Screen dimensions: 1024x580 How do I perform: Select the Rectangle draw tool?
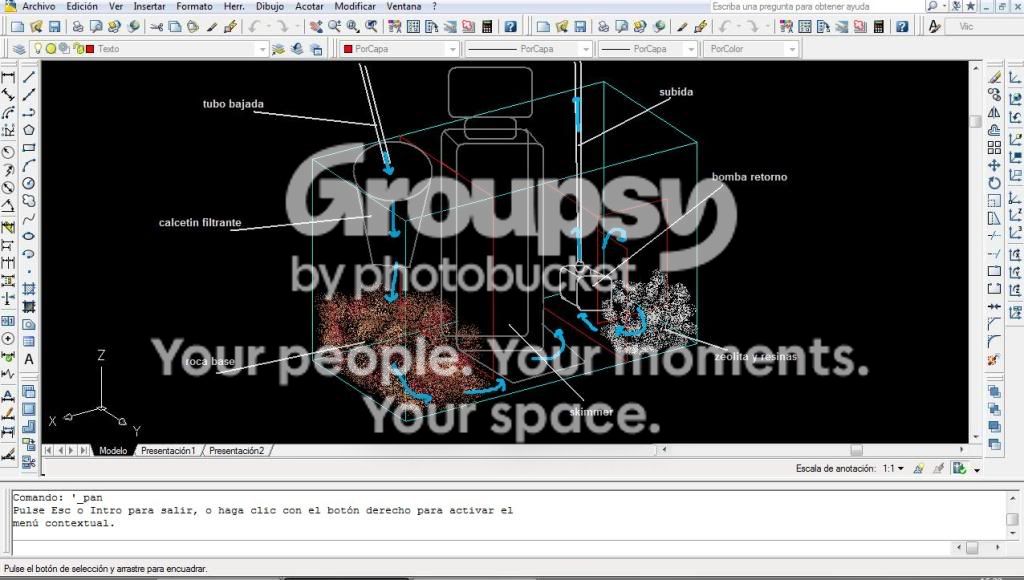pyautogui.click(x=29, y=148)
